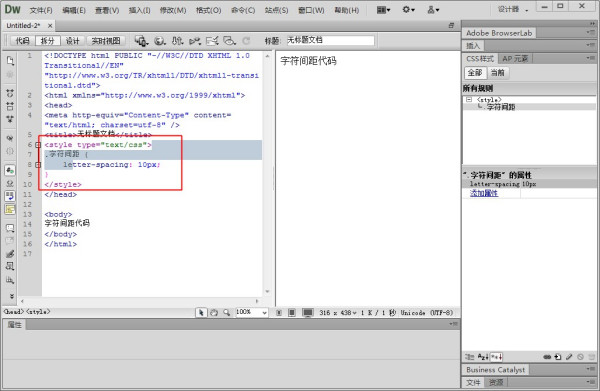Screen dimensions: 600x391
Task: Switch to 代码 code view
Action: 23,41
